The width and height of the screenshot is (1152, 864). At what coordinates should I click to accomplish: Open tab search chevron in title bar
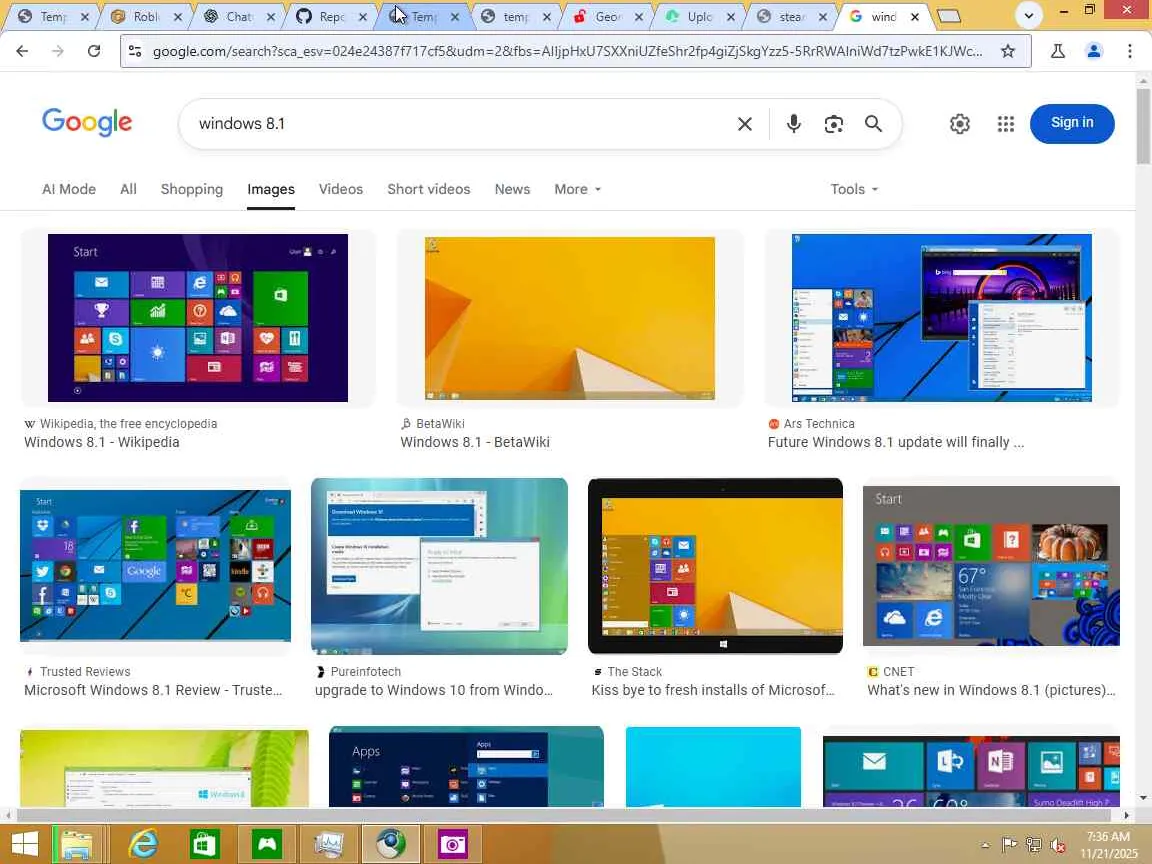[x=1029, y=15]
